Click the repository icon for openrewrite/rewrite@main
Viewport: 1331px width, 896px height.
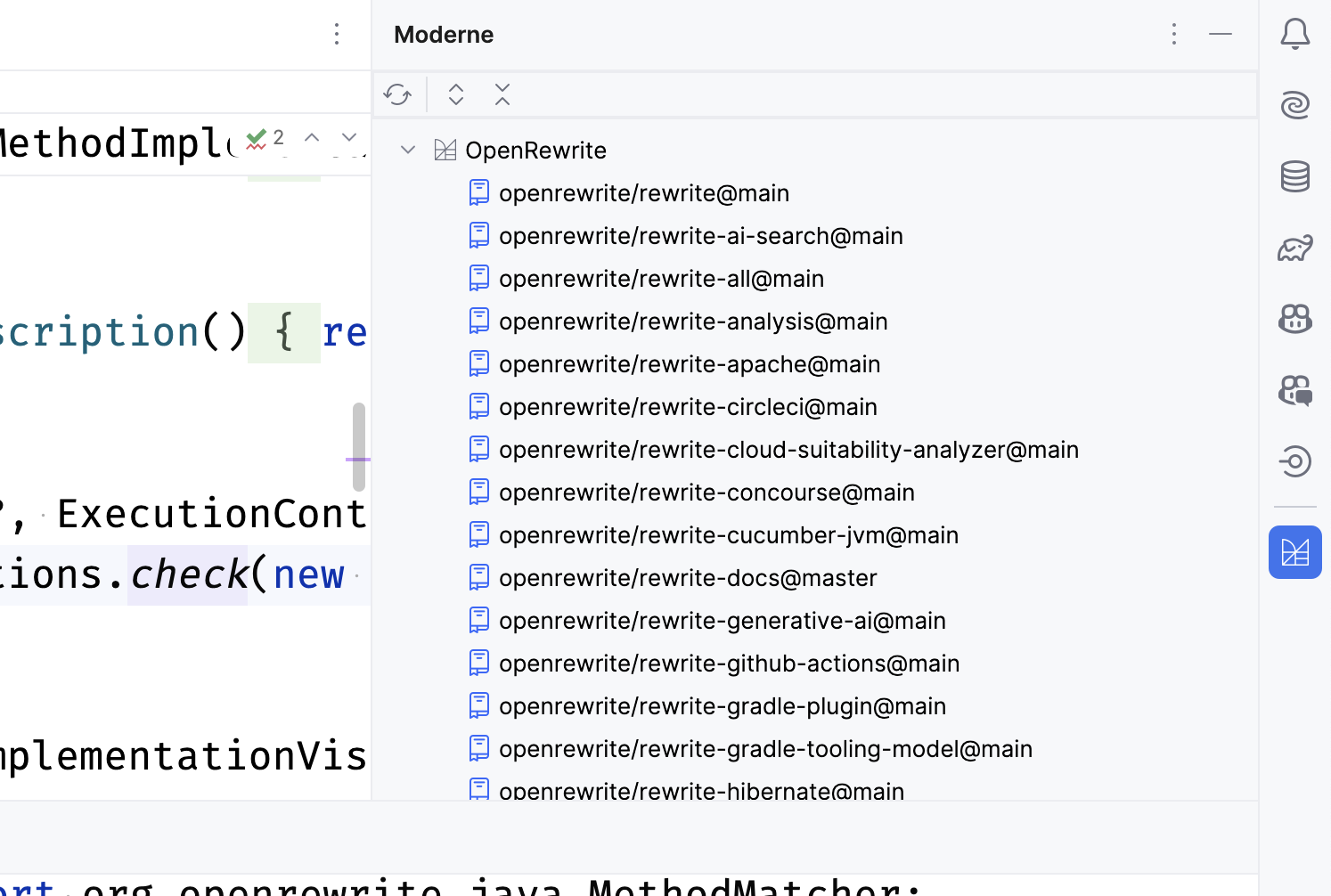[479, 192]
